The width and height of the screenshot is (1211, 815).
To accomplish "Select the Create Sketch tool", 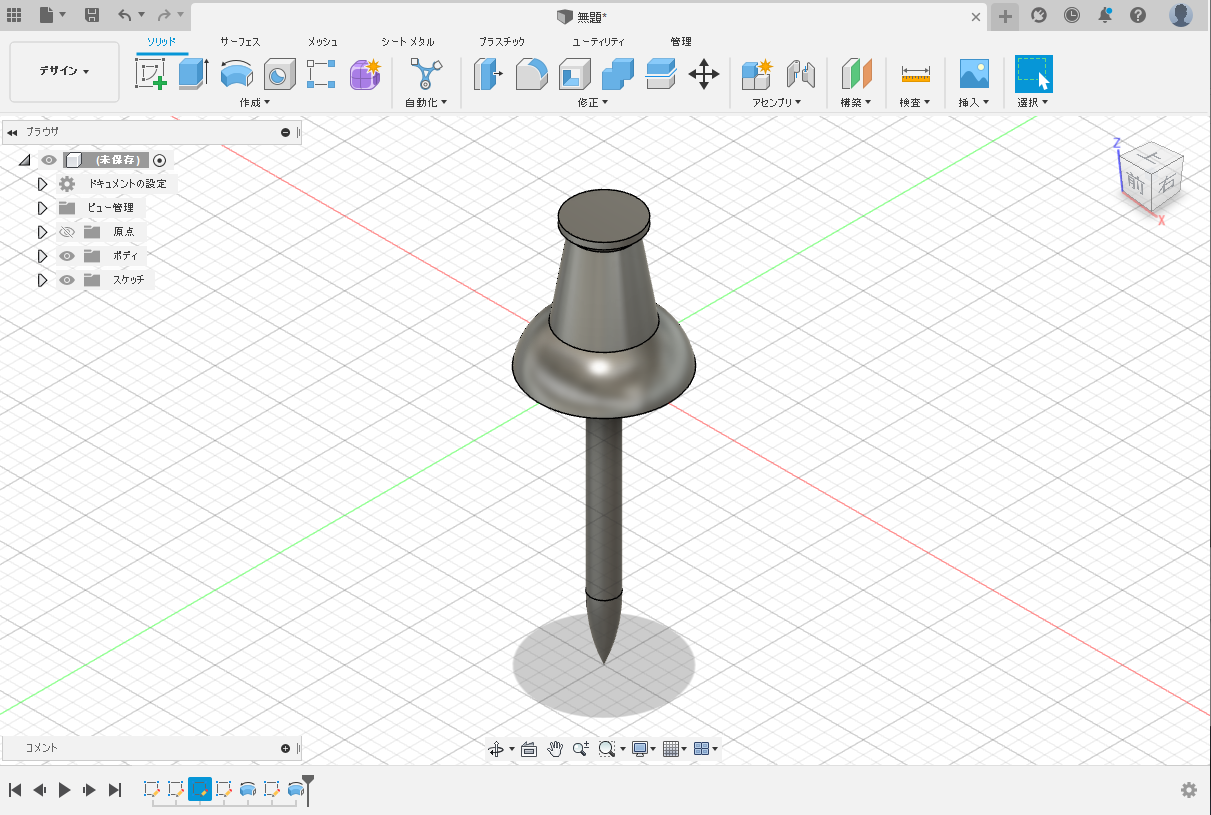I will click(x=150, y=74).
